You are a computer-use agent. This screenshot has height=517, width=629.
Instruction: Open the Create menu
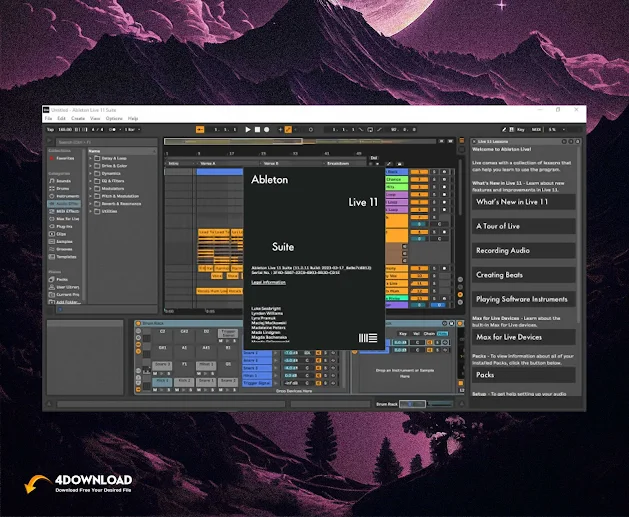pyautogui.click(x=78, y=118)
